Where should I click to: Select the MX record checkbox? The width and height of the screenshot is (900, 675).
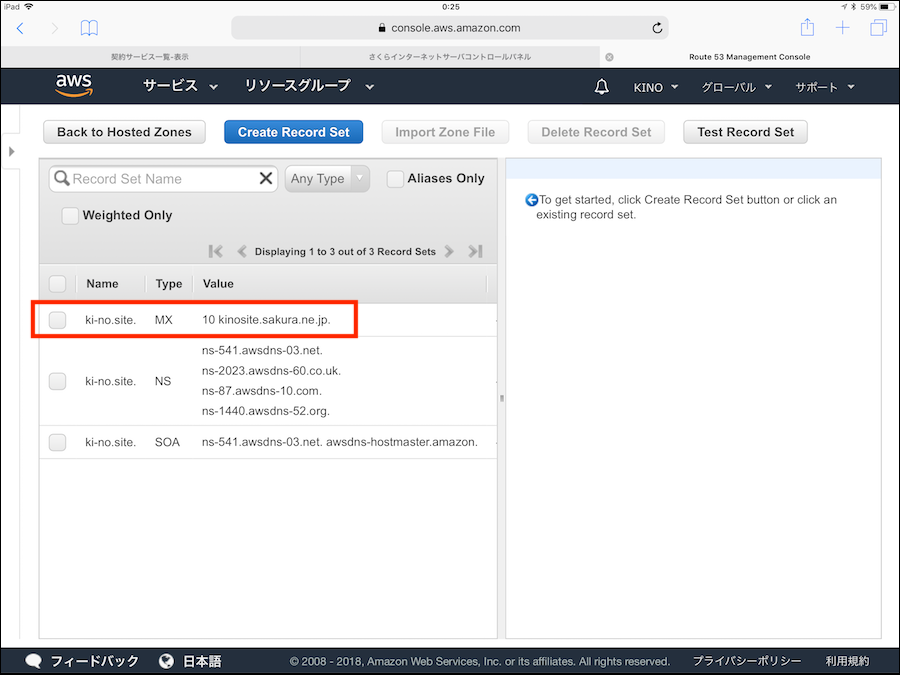point(58,320)
